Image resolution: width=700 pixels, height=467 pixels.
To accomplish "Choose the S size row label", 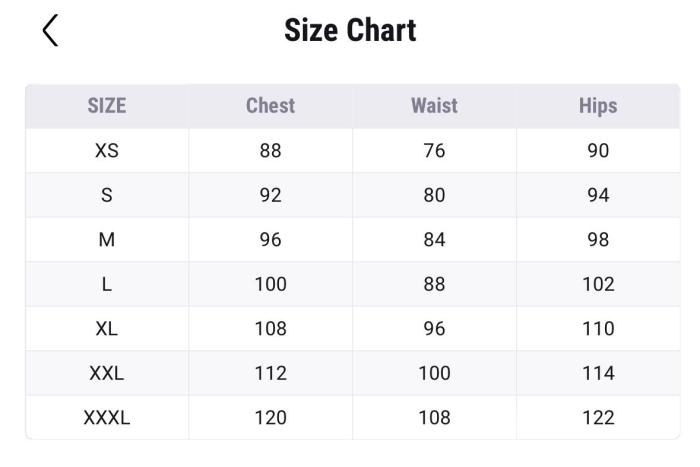I will (x=107, y=195).
